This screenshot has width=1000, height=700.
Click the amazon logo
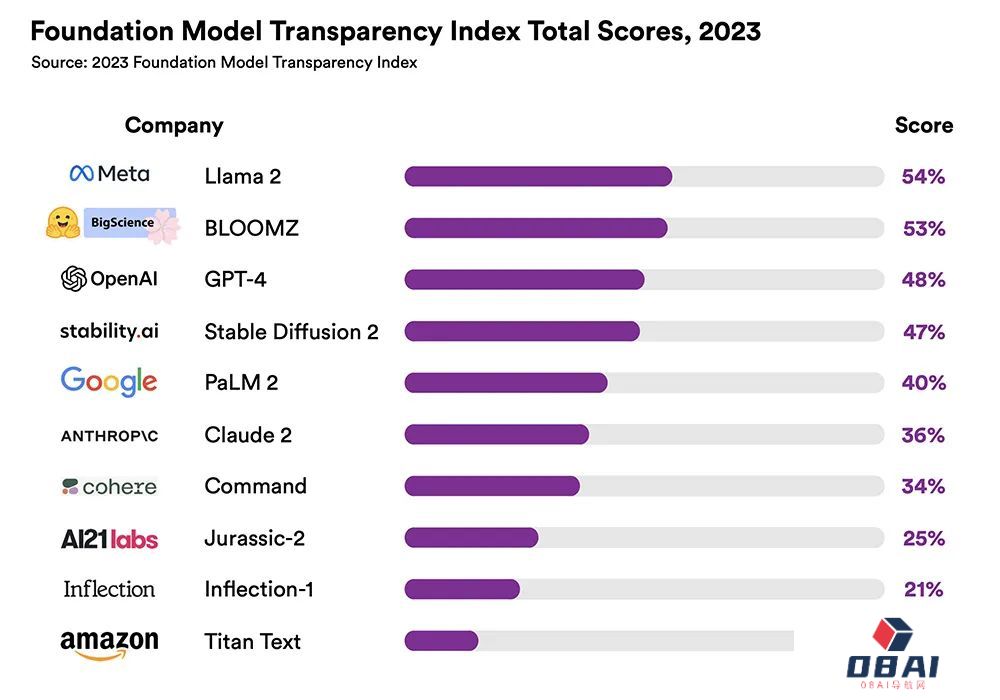pyautogui.click(x=109, y=642)
